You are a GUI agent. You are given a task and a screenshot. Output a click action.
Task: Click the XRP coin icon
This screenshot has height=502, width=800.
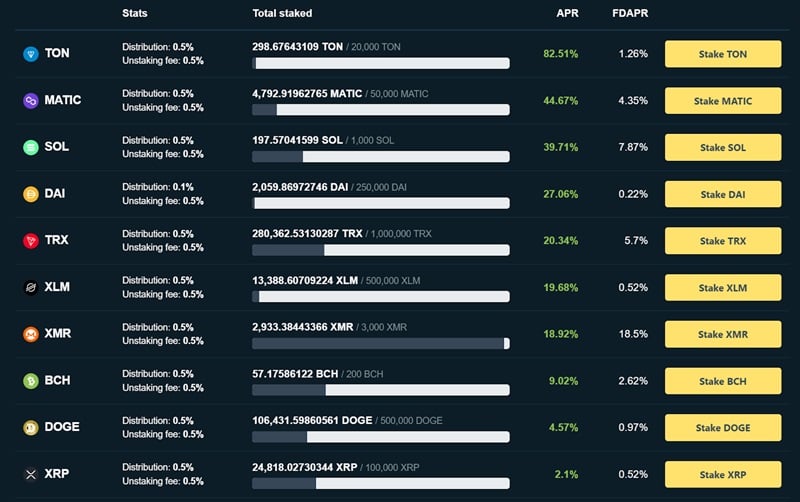[x=30, y=474]
